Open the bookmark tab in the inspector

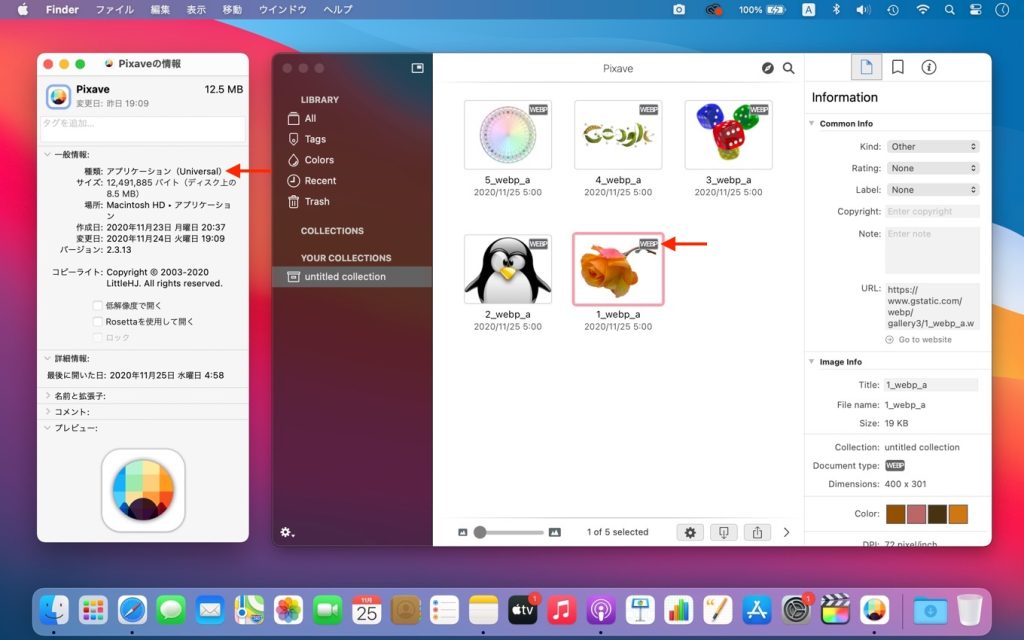point(898,67)
